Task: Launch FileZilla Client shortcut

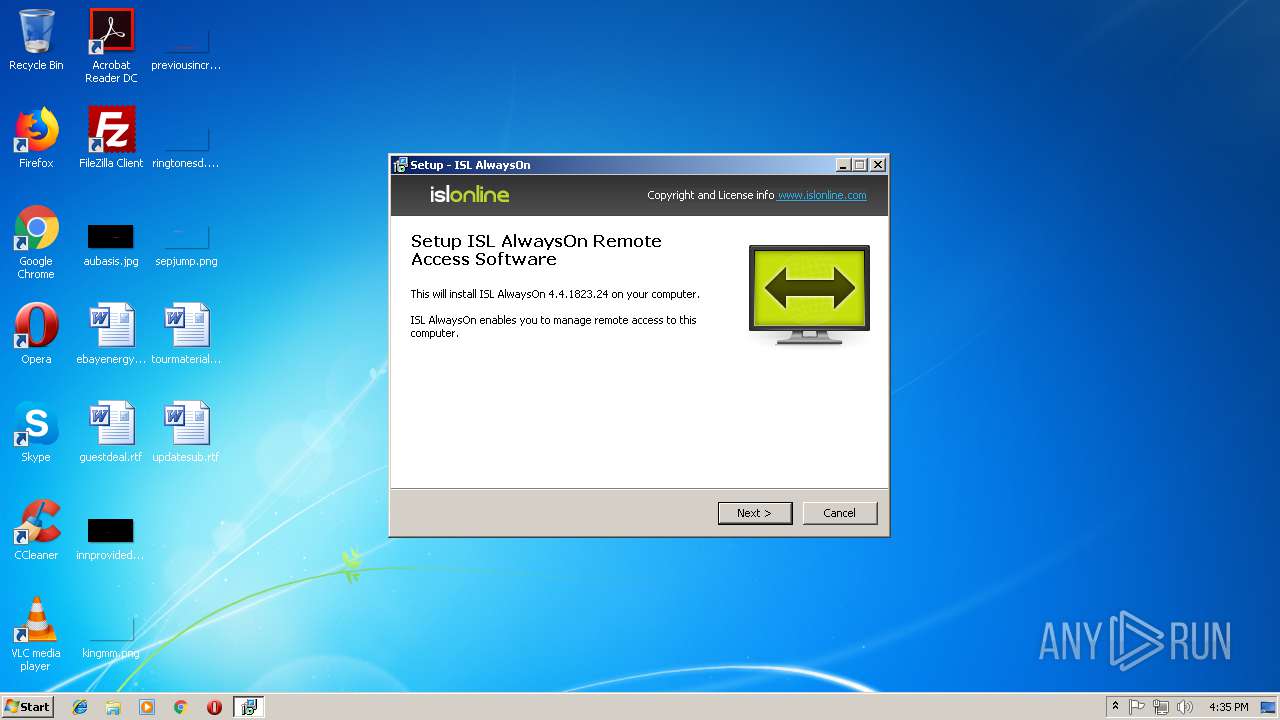Action: [x=111, y=138]
